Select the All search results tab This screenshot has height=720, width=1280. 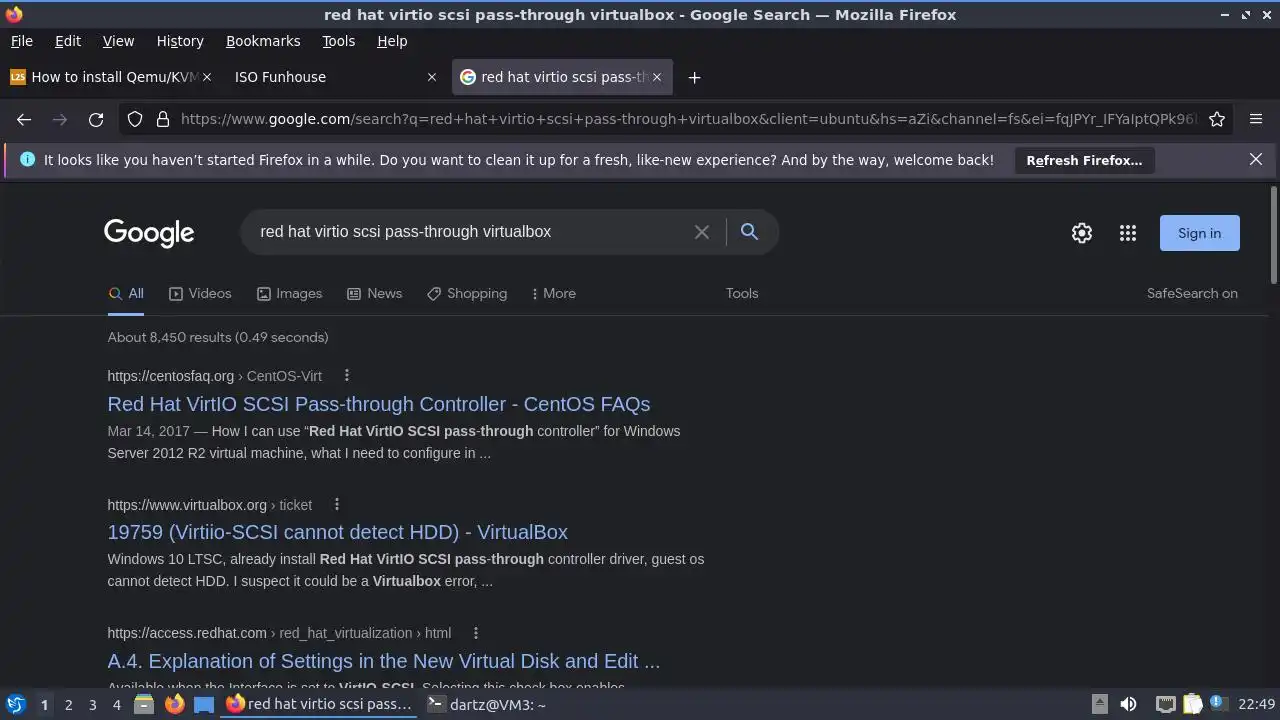pyautogui.click(x=126, y=293)
